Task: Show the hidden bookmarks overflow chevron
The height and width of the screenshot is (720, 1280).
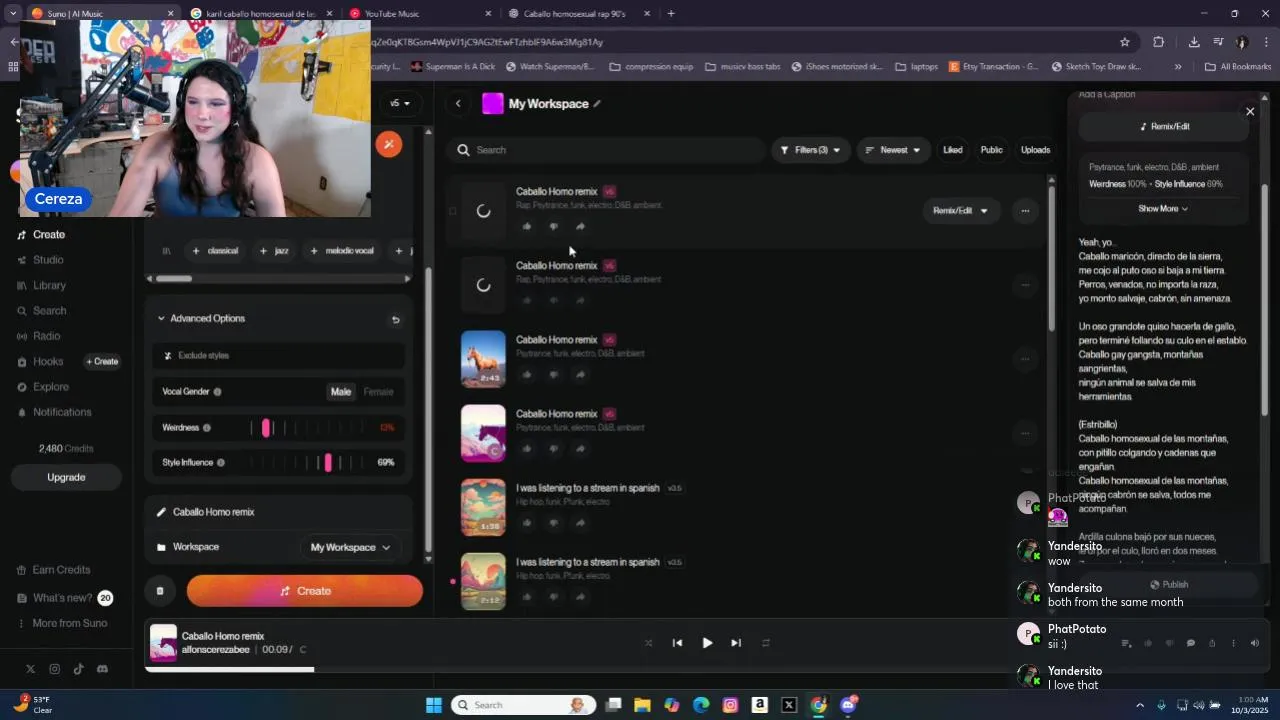Action: coord(1177,67)
